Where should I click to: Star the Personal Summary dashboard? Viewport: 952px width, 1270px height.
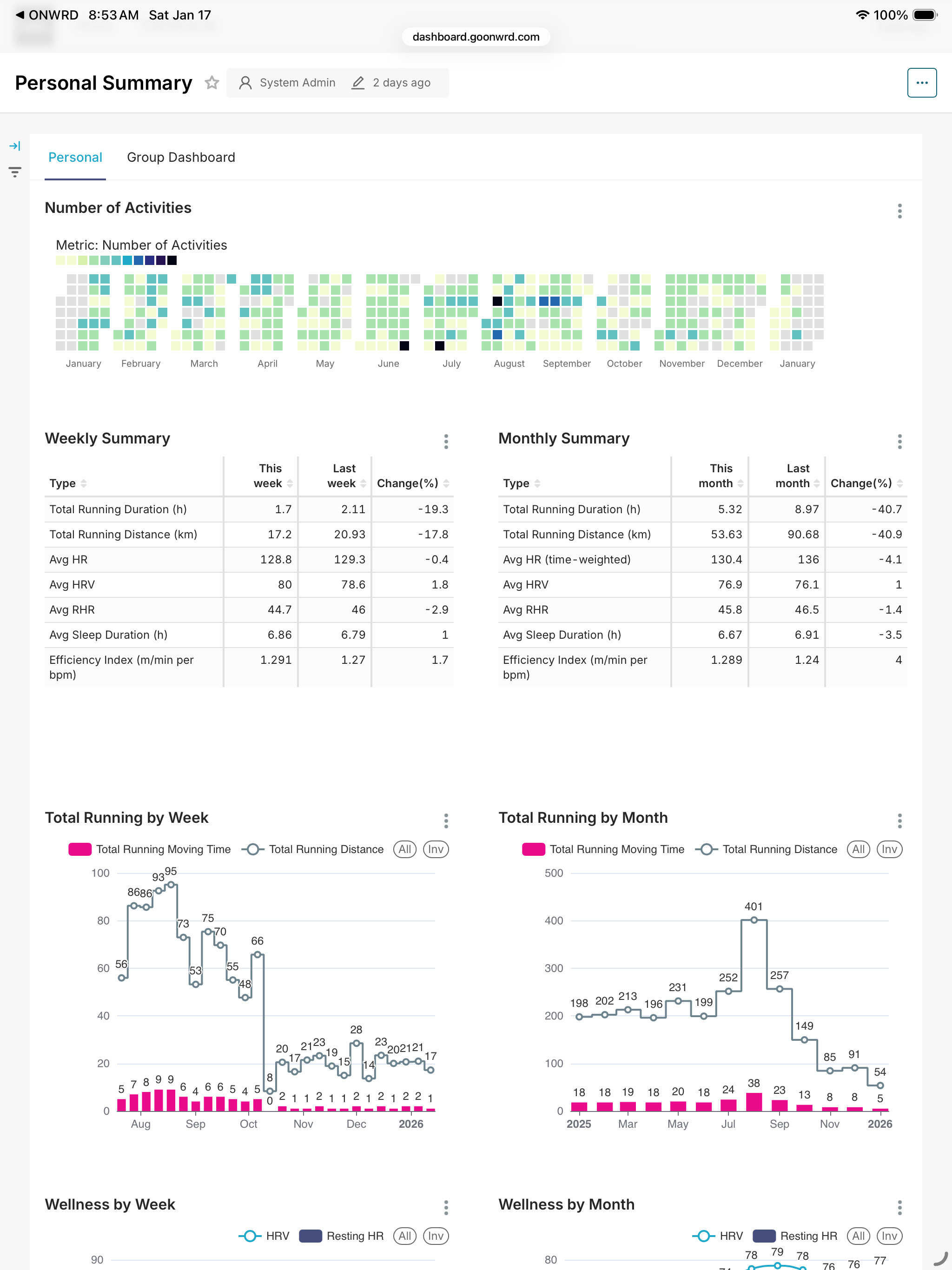(212, 82)
